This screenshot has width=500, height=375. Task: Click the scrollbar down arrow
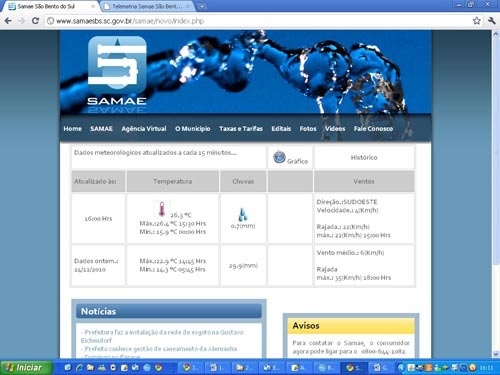pyautogui.click(x=495, y=354)
